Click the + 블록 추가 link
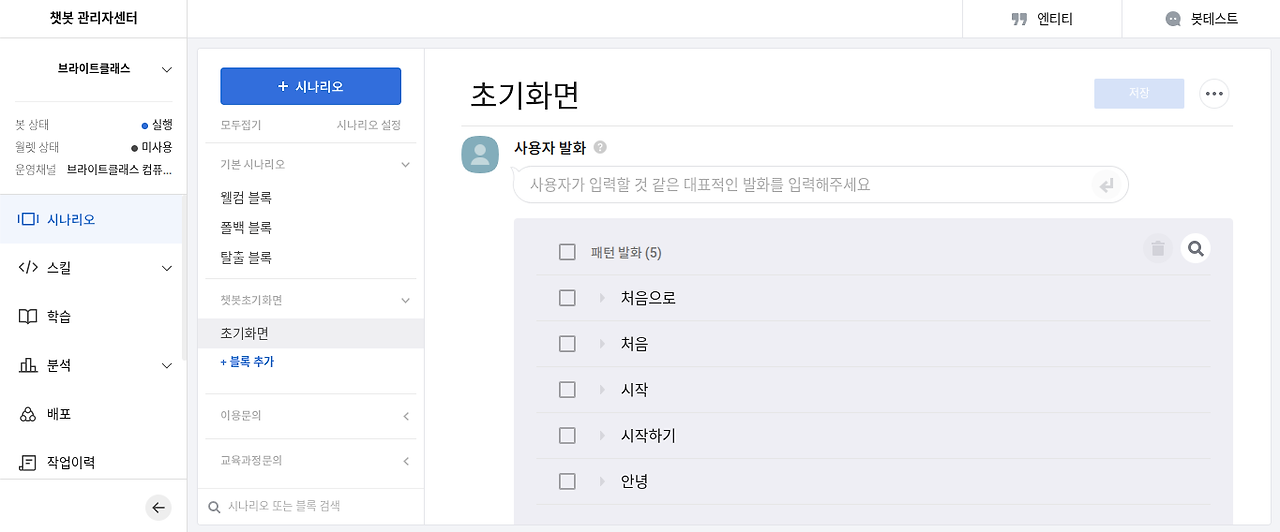 (x=247, y=362)
